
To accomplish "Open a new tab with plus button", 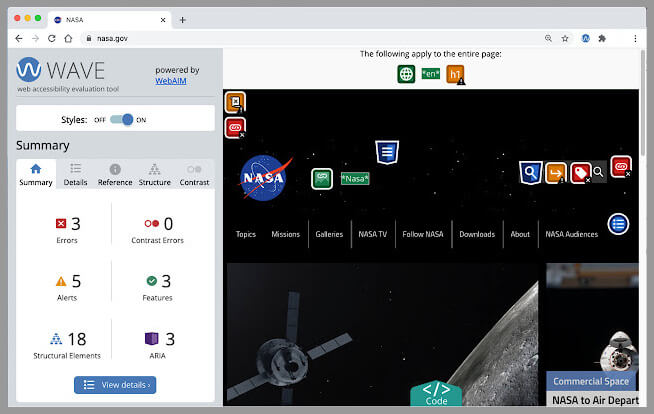I will pos(182,20).
